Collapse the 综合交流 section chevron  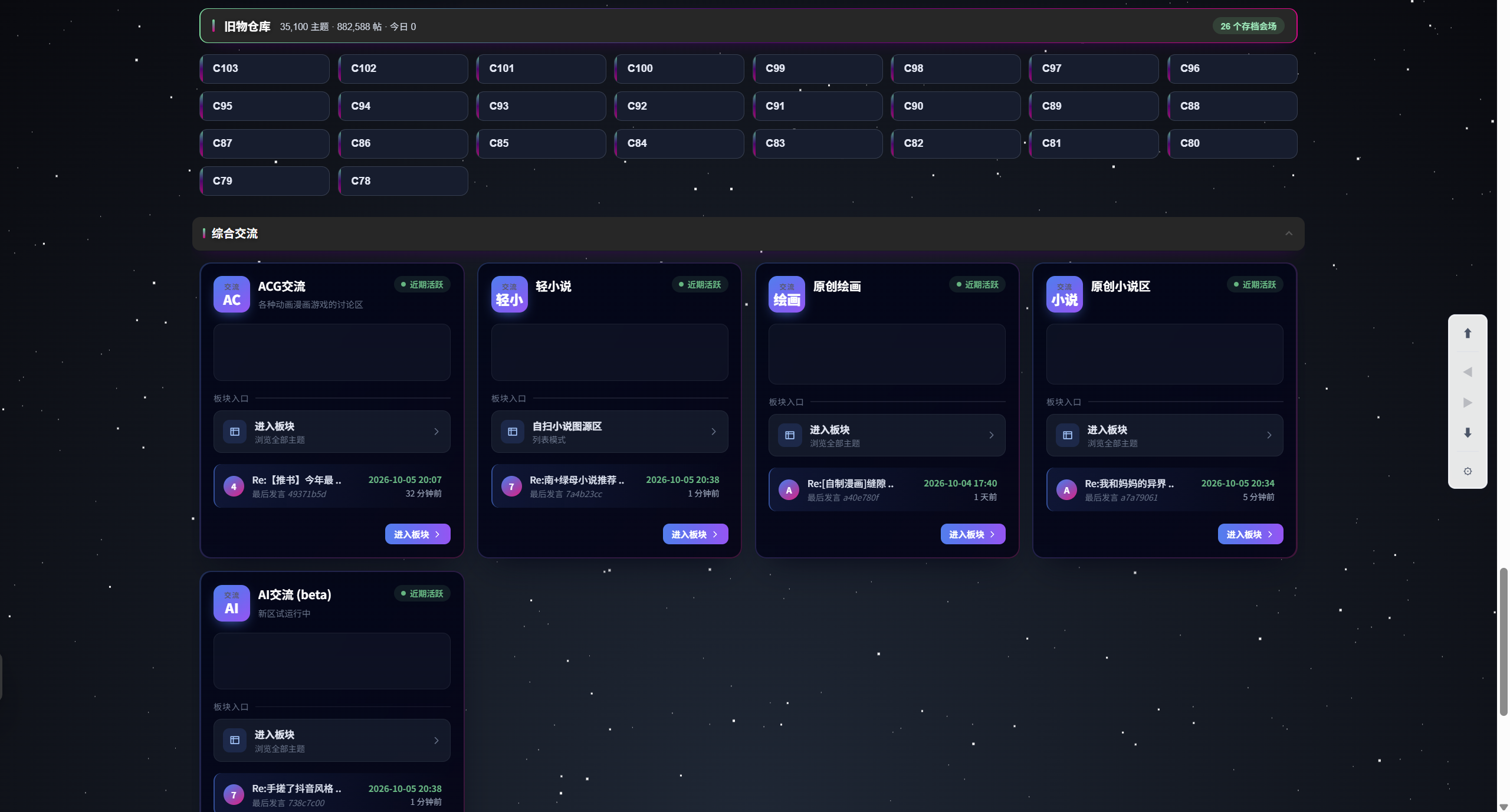pyautogui.click(x=1289, y=234)
